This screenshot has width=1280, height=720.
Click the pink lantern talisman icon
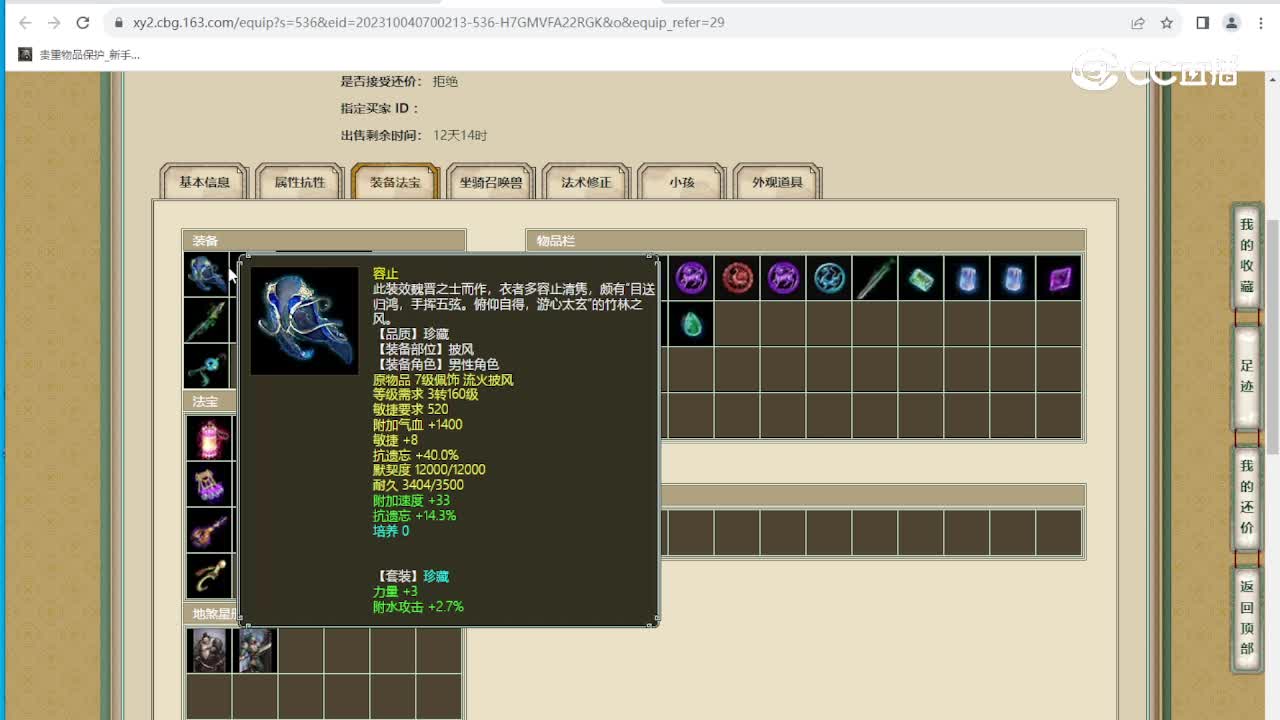(x=210, y=438)
